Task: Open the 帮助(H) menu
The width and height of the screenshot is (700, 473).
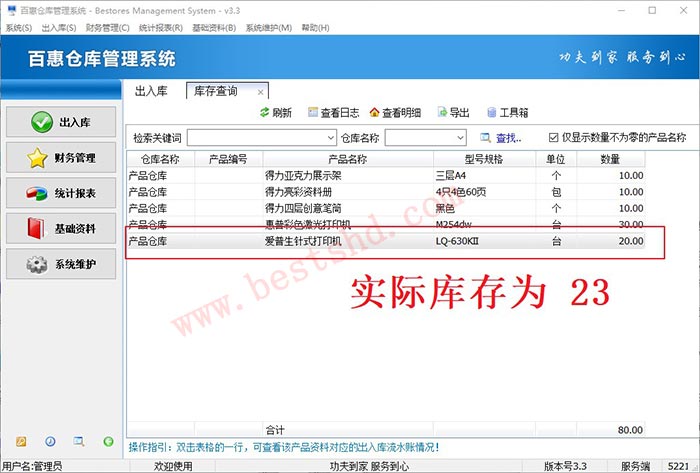Action: coord(315,28)
